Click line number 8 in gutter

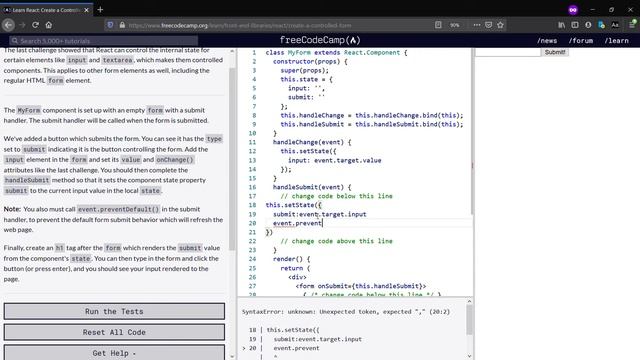click(x=254, y=116)
